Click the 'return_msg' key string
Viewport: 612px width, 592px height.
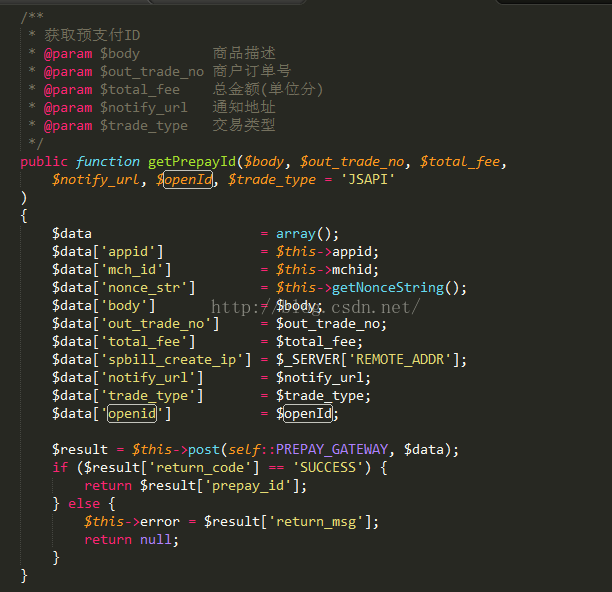[x=316, y=521]
